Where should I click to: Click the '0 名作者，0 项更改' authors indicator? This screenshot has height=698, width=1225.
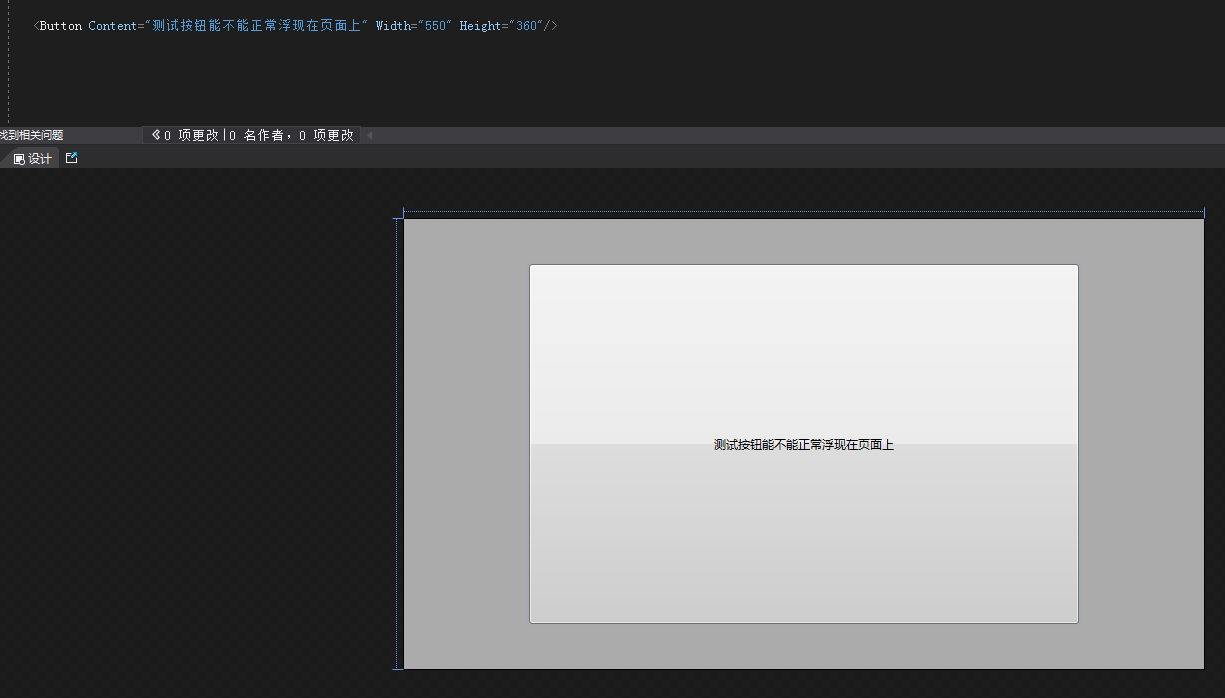coord(291,135)
